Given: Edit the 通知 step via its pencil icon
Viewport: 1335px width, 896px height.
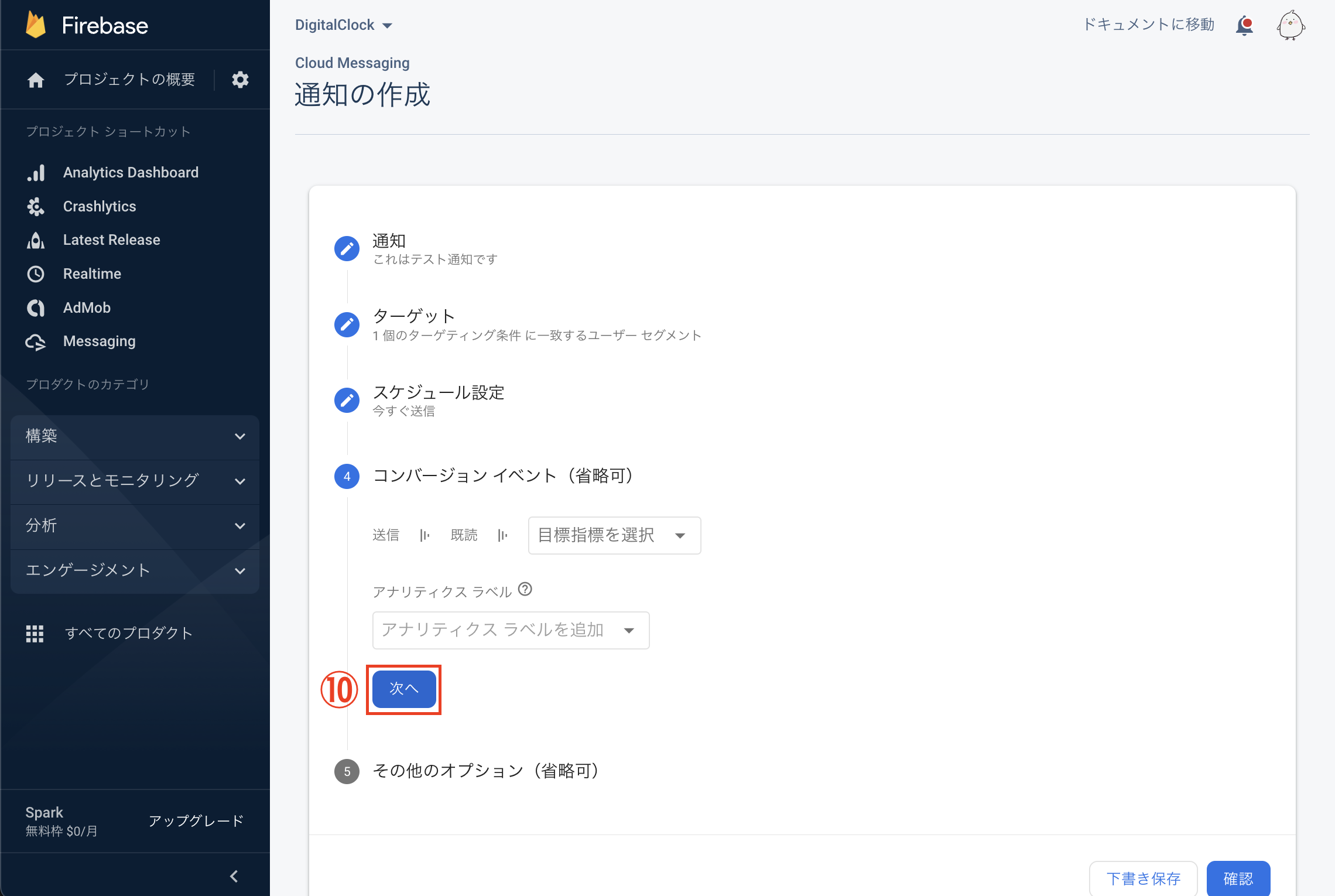Looking at the screenshot, I should pyautogui.click(x=347, y=248).
